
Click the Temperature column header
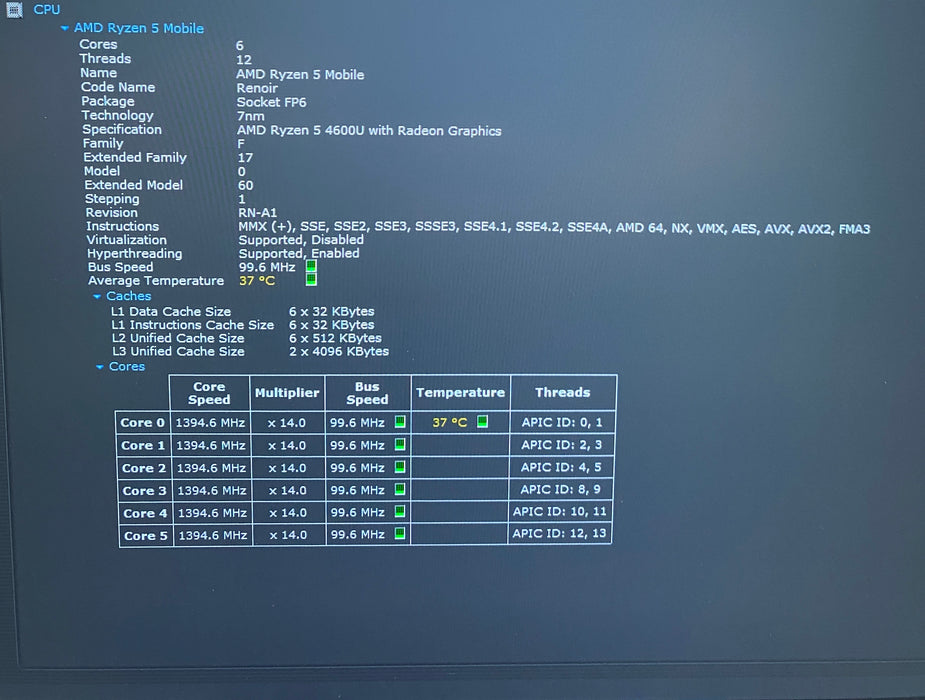460,393
